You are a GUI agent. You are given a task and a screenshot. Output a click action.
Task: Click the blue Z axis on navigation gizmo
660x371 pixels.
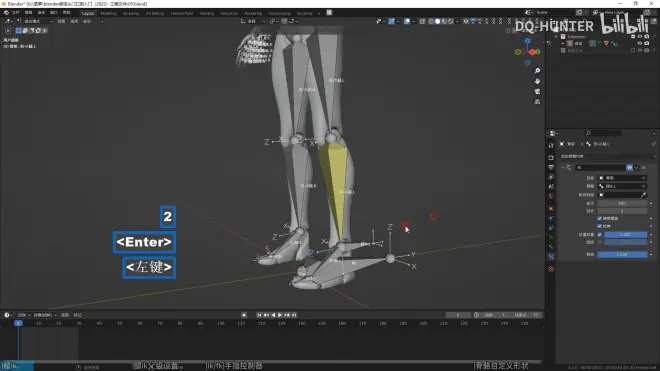pos(527,41)
